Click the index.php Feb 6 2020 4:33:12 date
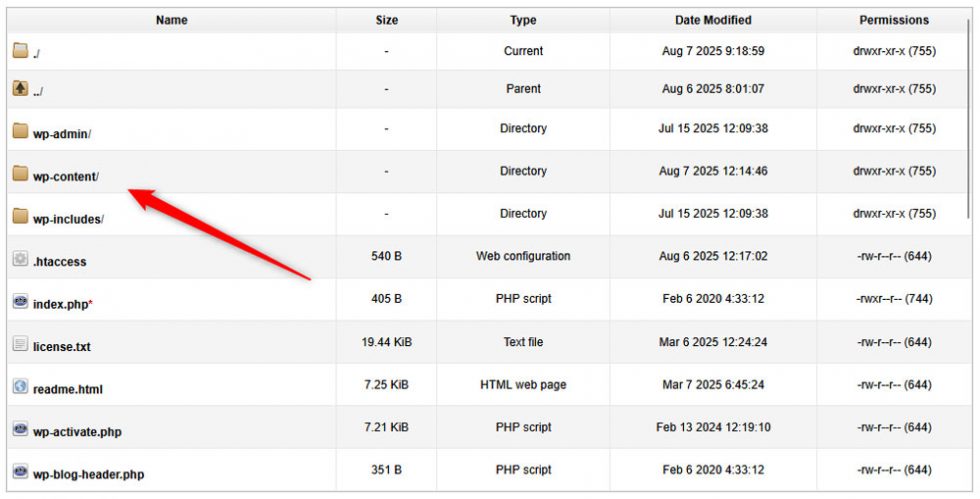Viewport: 980px width, 499px height. pyautogui.click(x=713, y=298)
